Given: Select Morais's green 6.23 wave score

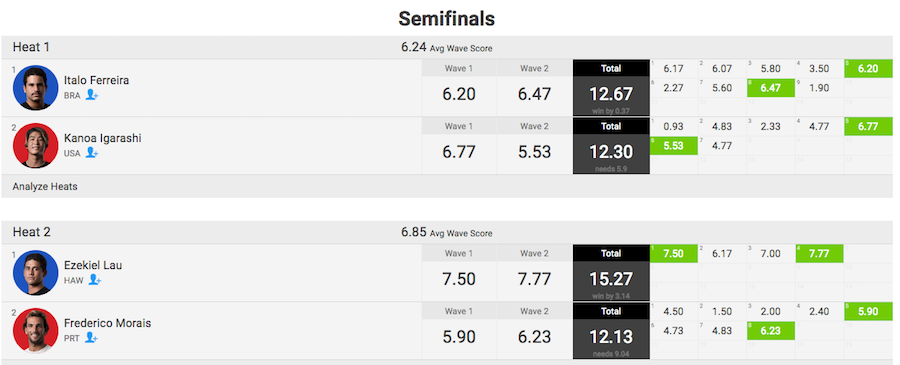Looking at the screenshot, I should 770,331.
